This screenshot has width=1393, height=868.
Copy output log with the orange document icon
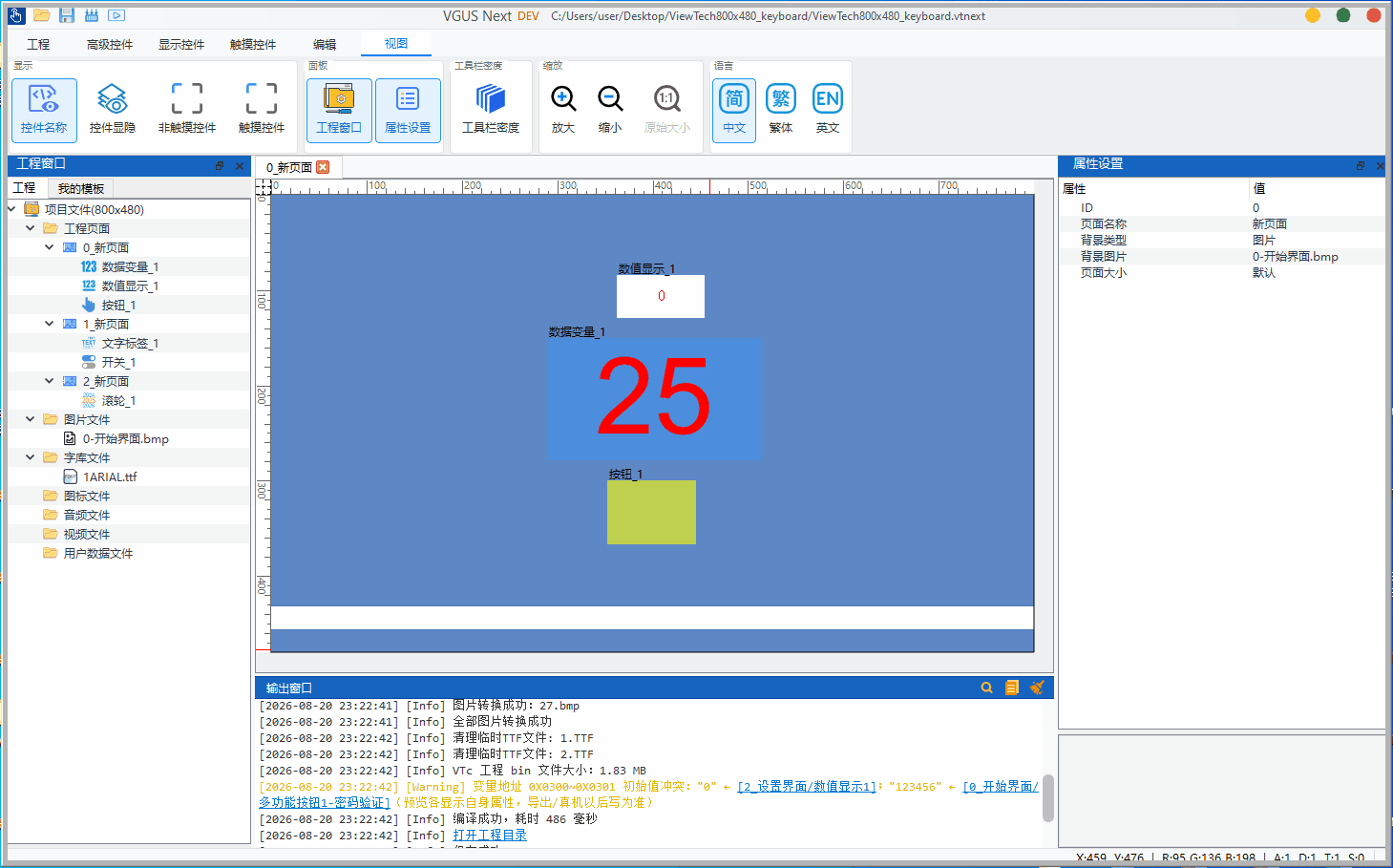pyautogui.click(x=1012, y=688)
